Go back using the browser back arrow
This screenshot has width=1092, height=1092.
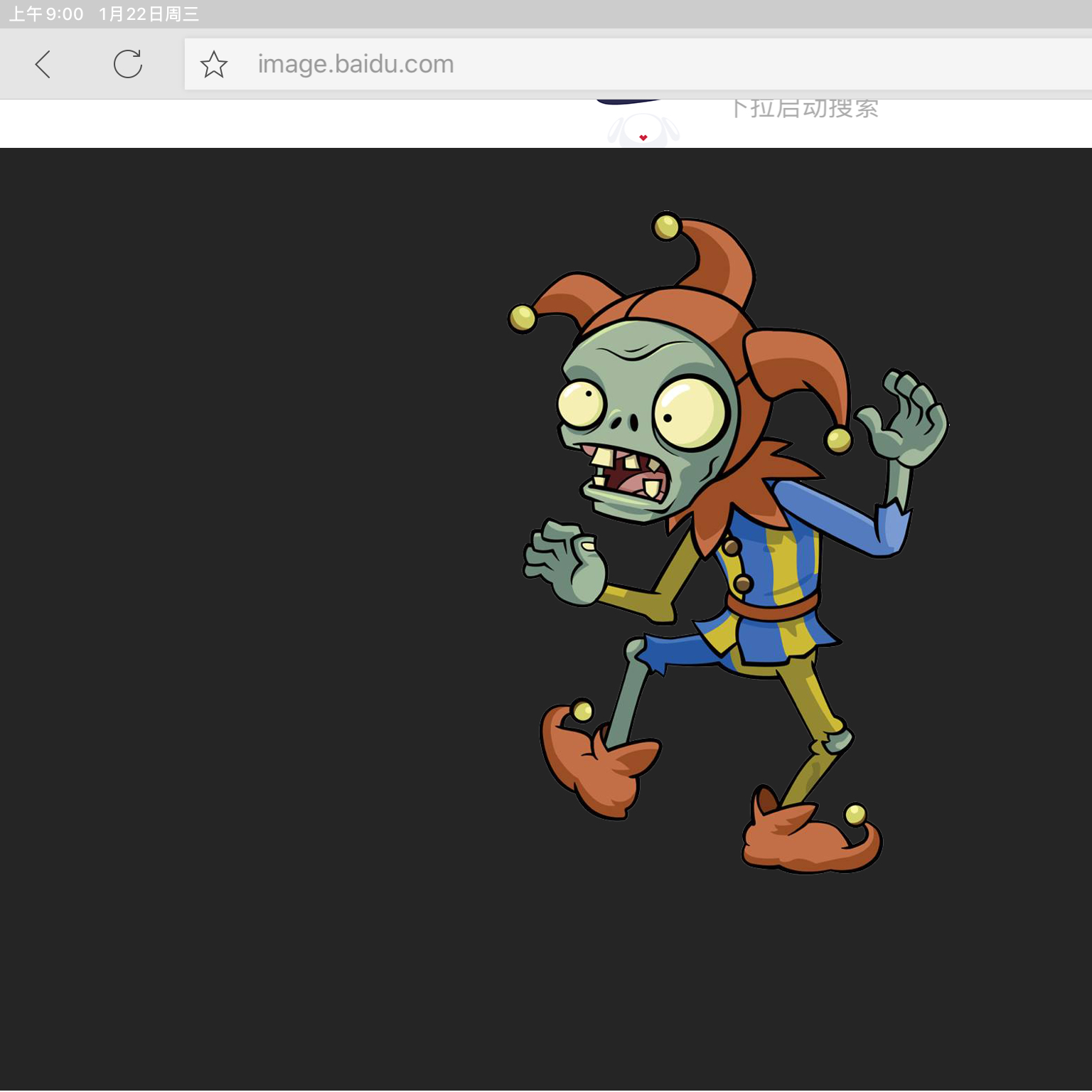coord(43,64)
